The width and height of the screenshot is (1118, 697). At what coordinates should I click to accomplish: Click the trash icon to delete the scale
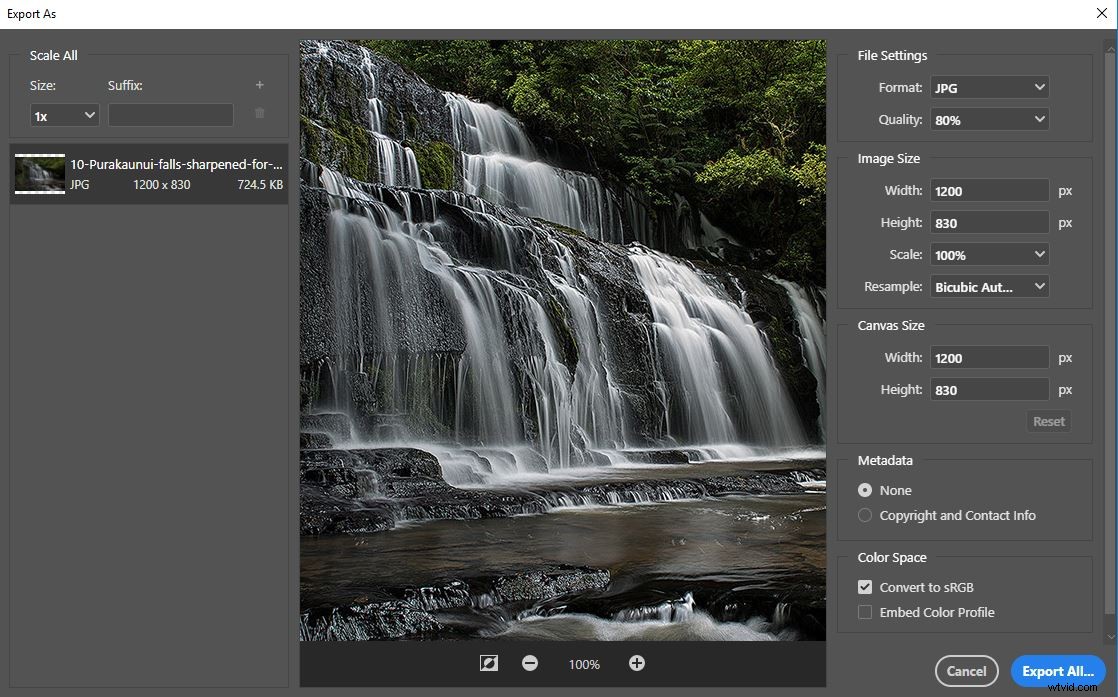[x=259, y=113]
